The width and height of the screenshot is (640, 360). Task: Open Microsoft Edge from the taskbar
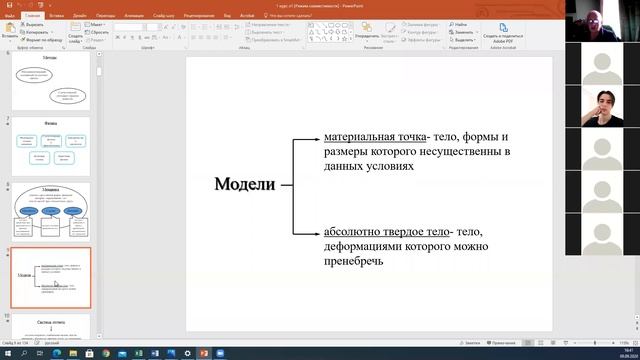pos(57,353)
